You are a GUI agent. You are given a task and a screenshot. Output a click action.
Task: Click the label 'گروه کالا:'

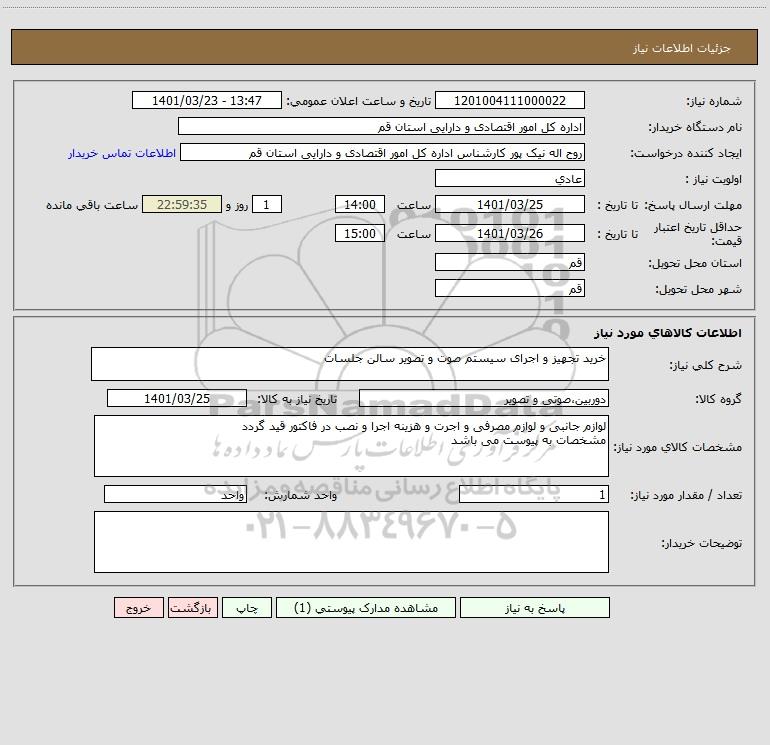tap(718, 399)
